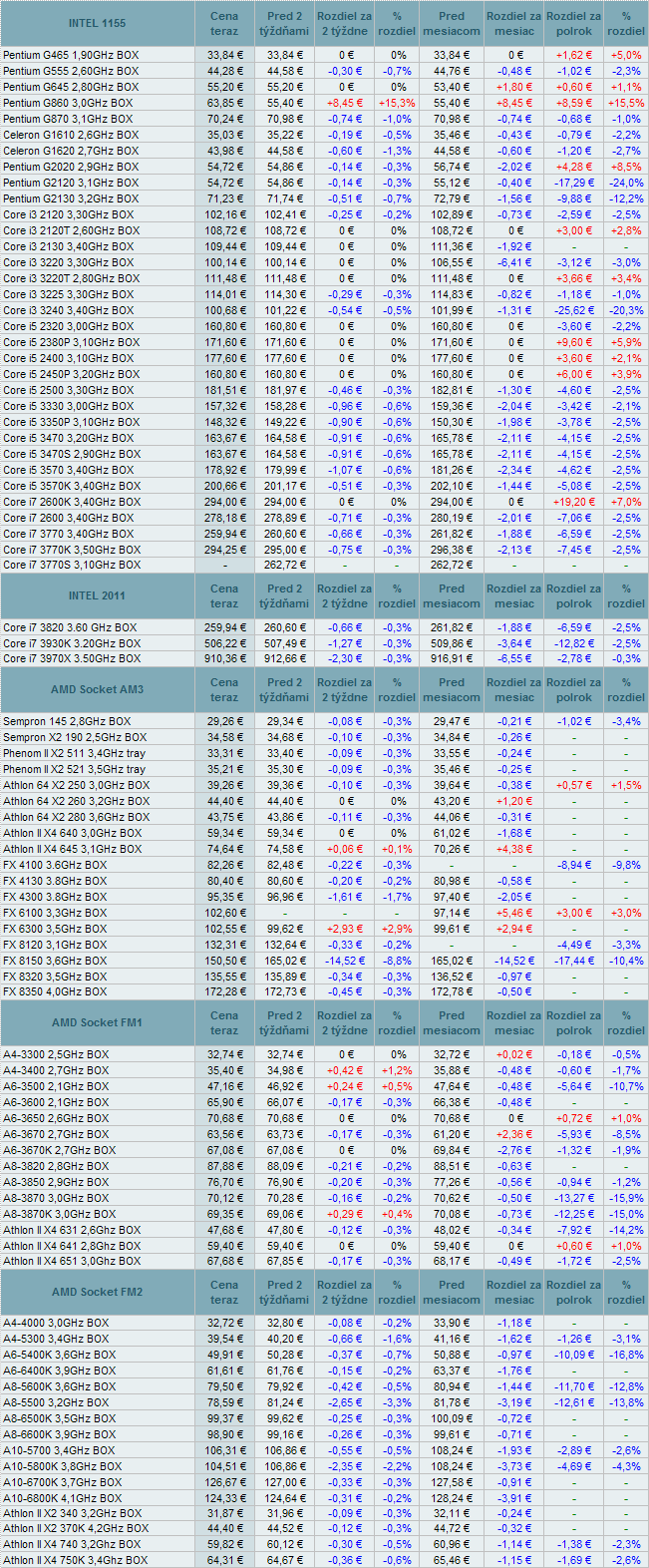The width and height of the screenshot is (649, 1568).
Task: Click "-10,7%" in the A6-3500 row
Action: (626, 1086)
